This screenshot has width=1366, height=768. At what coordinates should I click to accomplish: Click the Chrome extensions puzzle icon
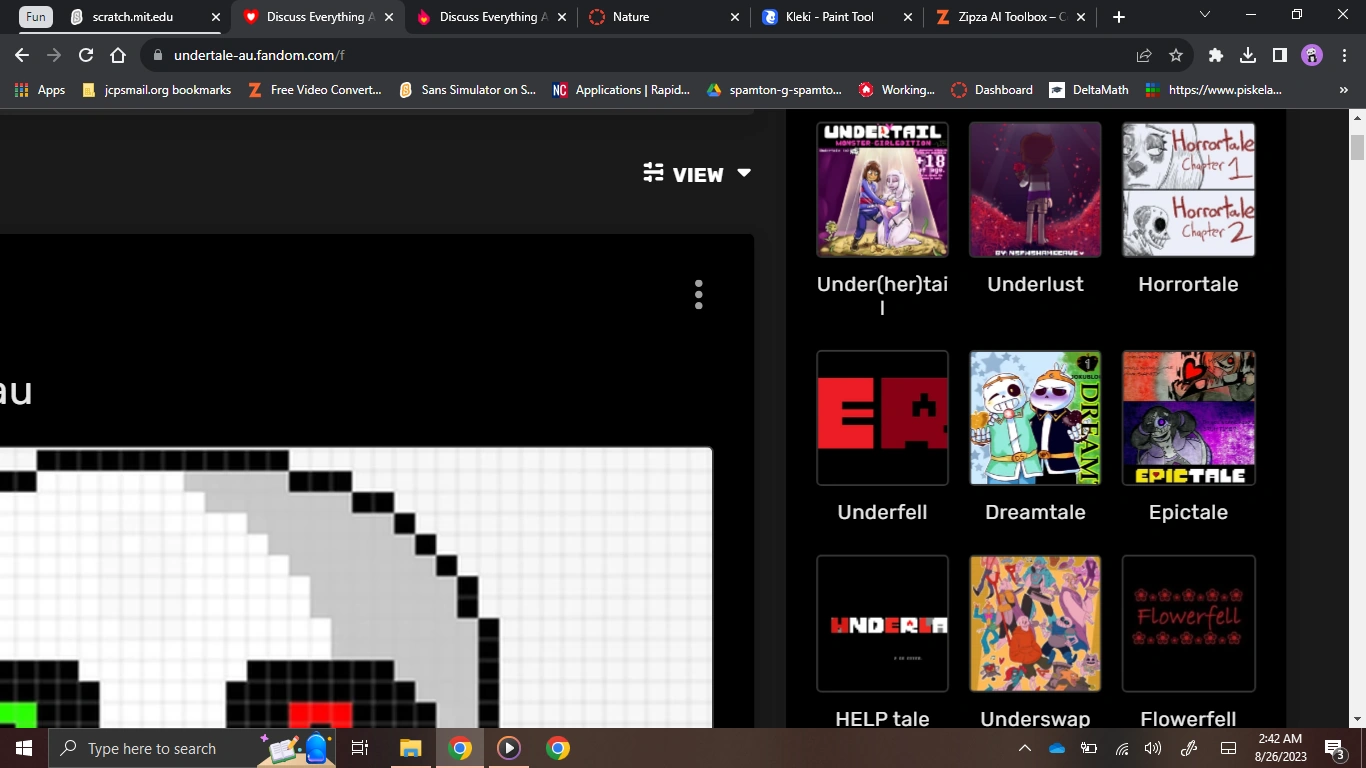[1215, 55]
